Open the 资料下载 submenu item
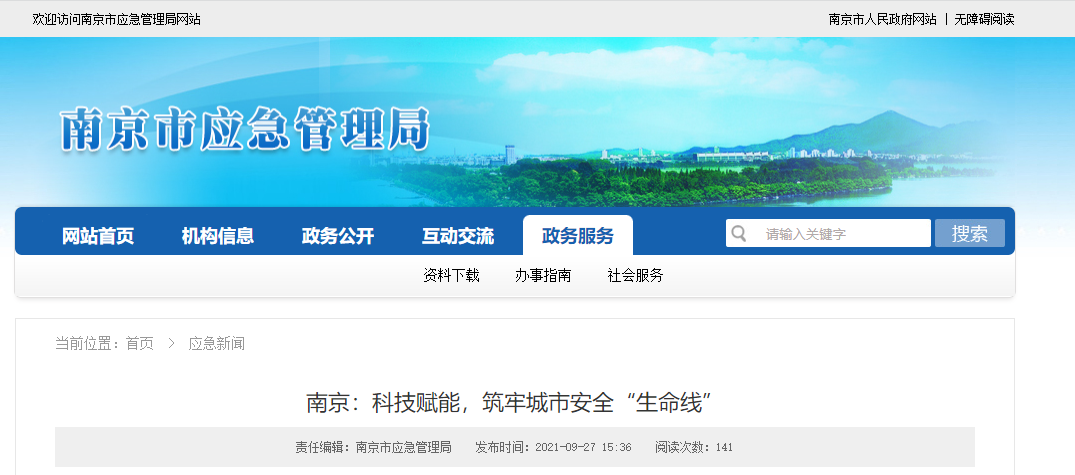This screenshot has height=475, width=1075. tap(451, 276)
